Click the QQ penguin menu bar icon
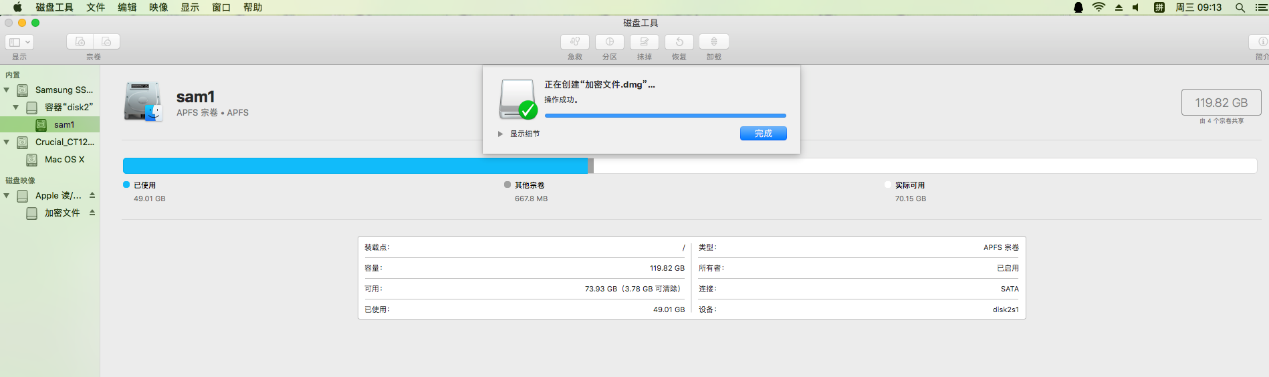 1078,7
